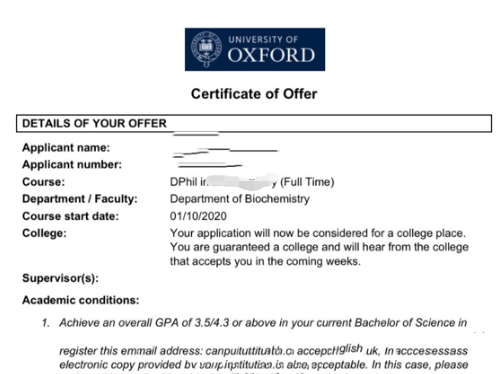This screenshot has width=499, height=374.
Task: Click the Academic conditions heading
Action: [81, 300]
